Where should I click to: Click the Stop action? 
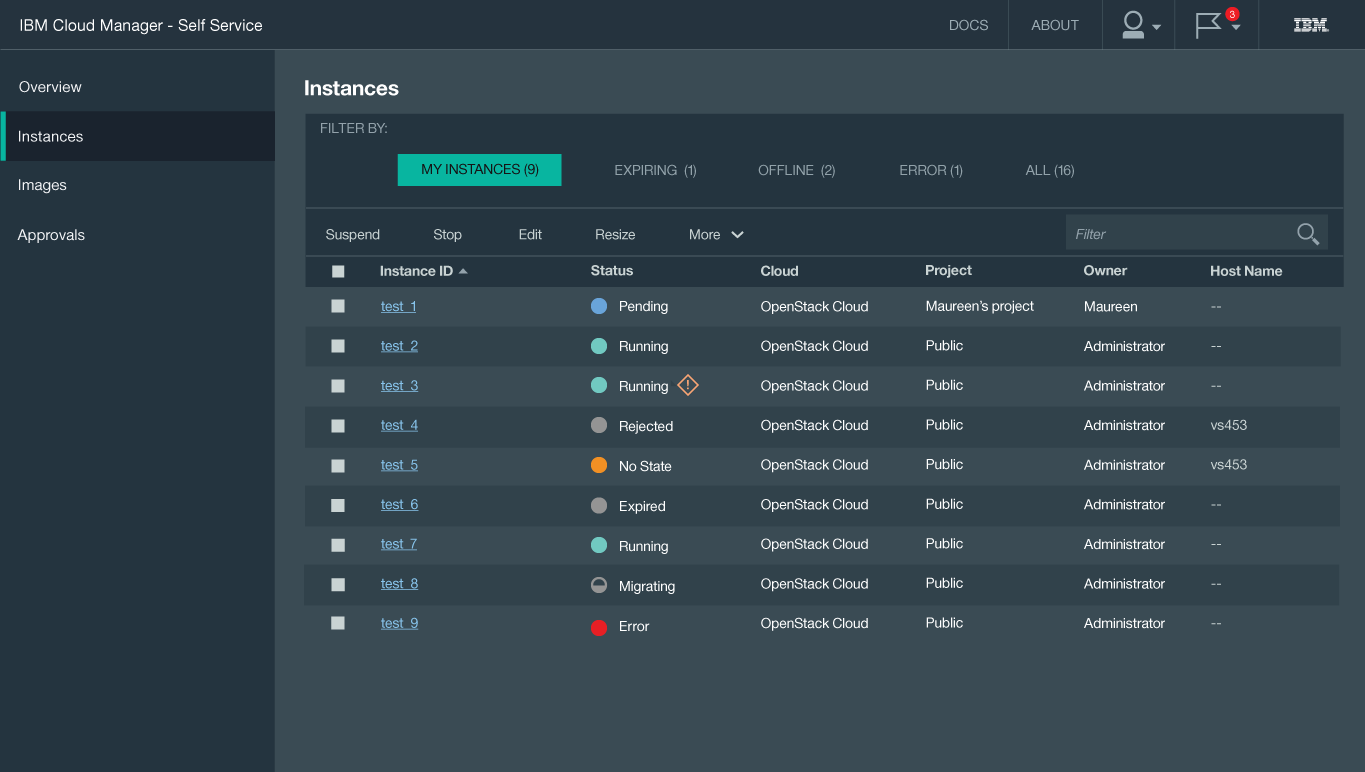[447, 234]
